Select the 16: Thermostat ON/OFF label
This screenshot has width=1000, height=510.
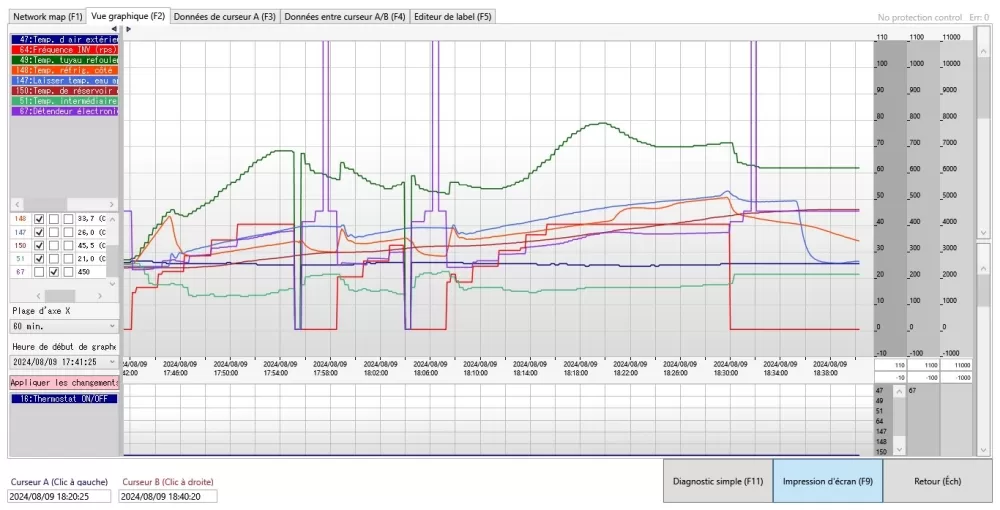[x=64, y=399]
